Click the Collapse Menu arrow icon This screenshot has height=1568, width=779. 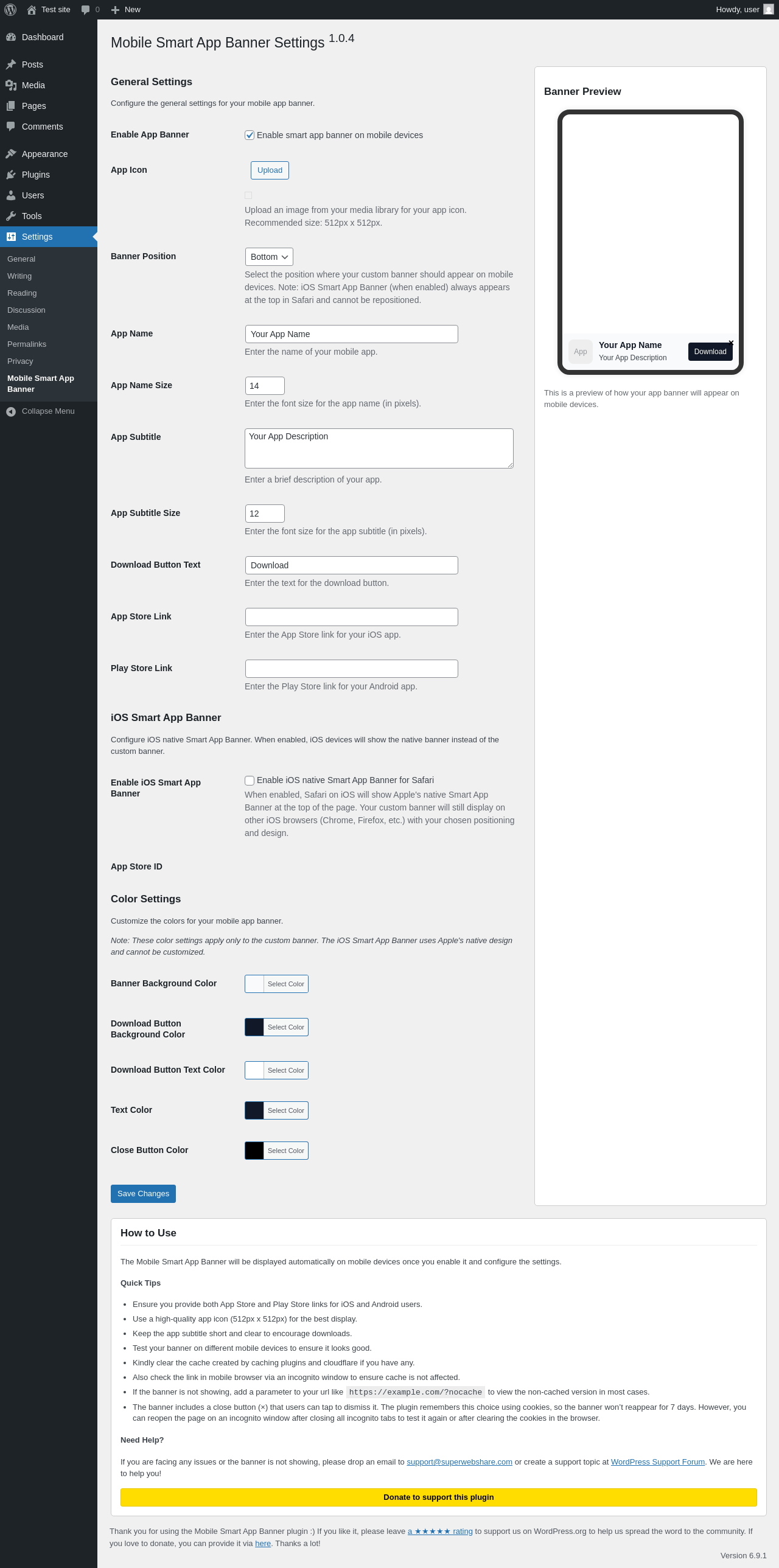click(x=11, y=411)
